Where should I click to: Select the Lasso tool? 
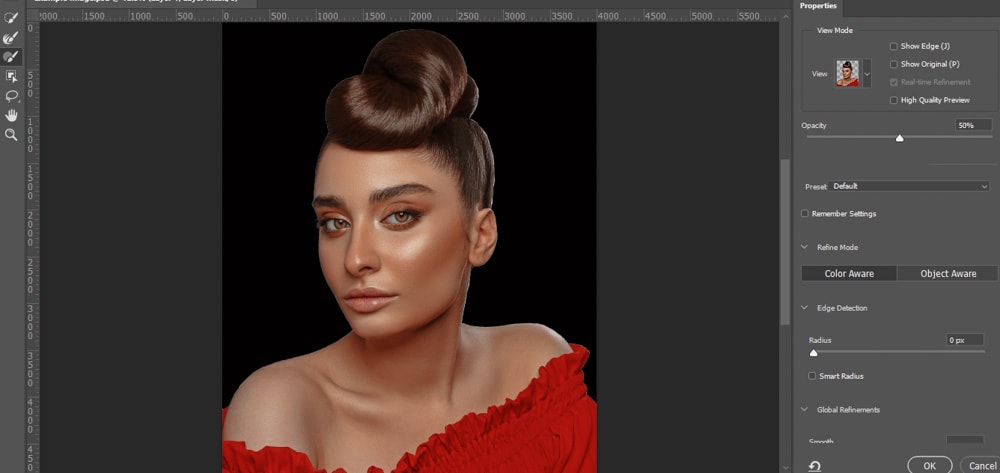(x=11, y=96)
